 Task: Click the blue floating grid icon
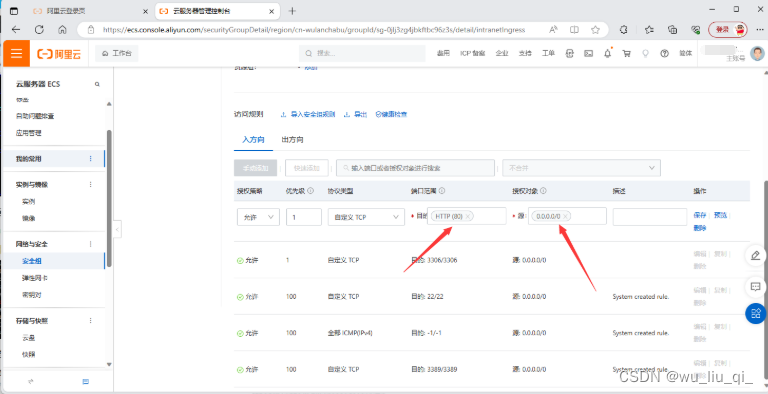click(x=756, y=313)
